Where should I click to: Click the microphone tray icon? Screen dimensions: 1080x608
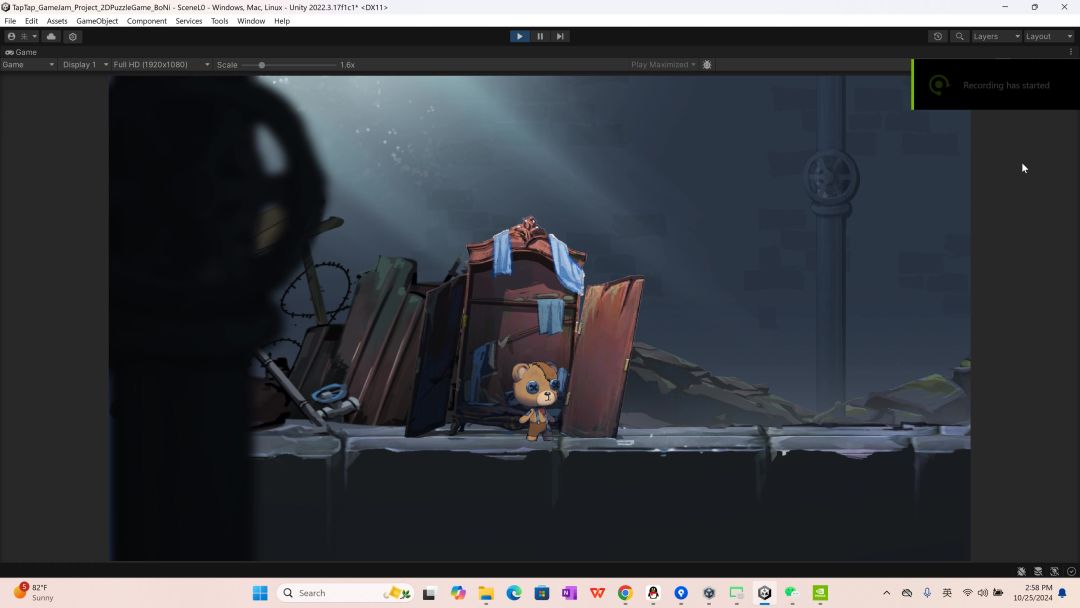click(927, 593)
